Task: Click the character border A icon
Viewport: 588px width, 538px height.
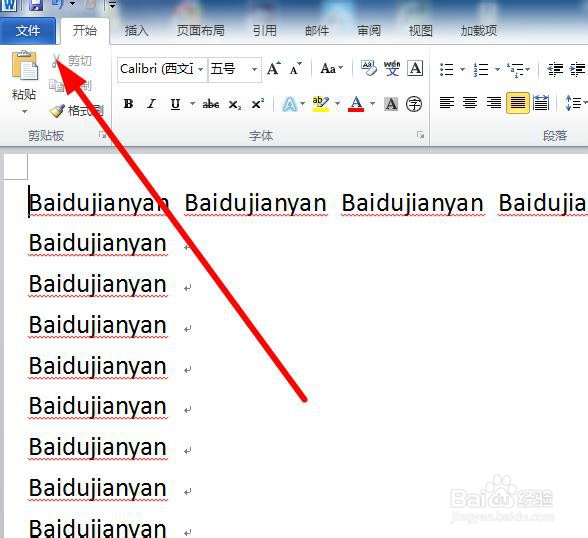Action: [x=415, y=68]
